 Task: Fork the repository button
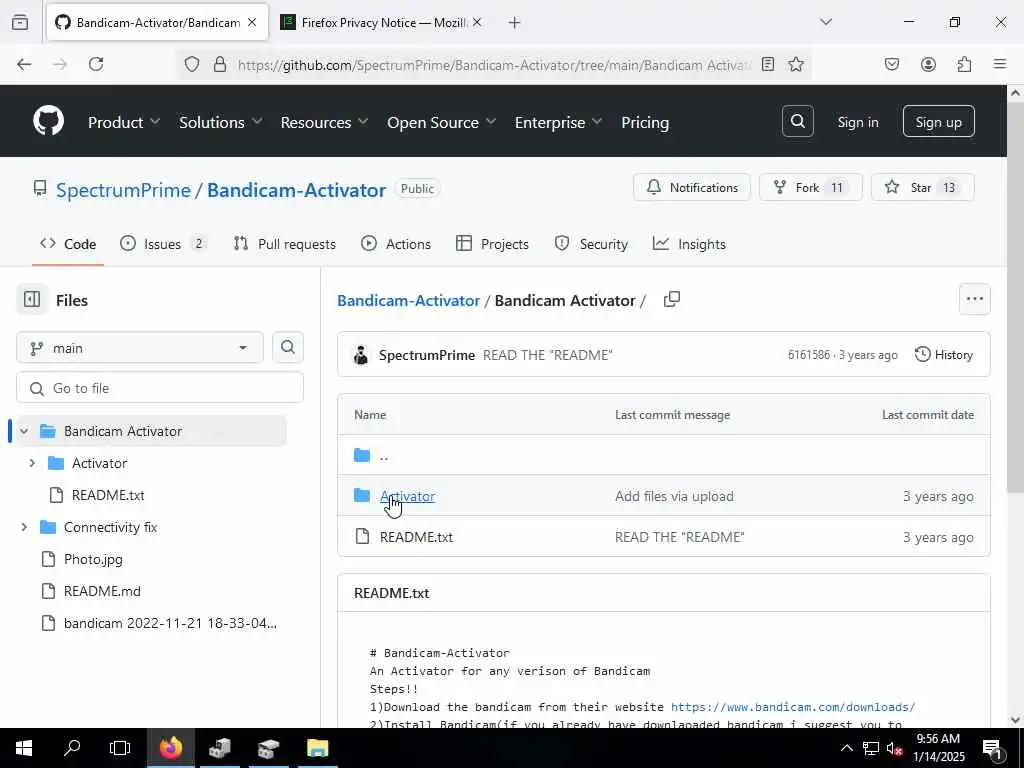(810, 187)
